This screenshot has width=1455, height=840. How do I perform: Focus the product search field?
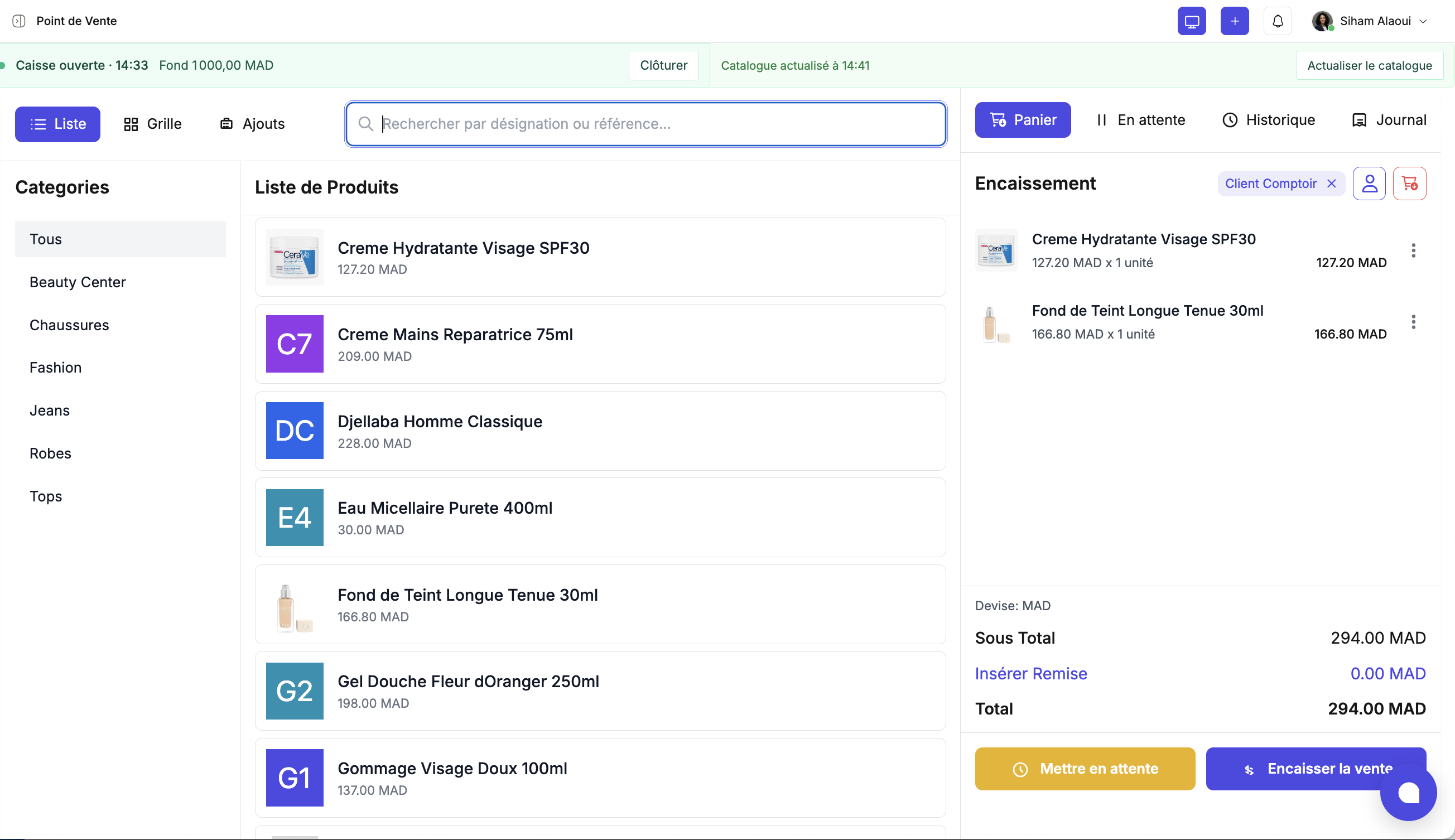(x=645, y=124)
